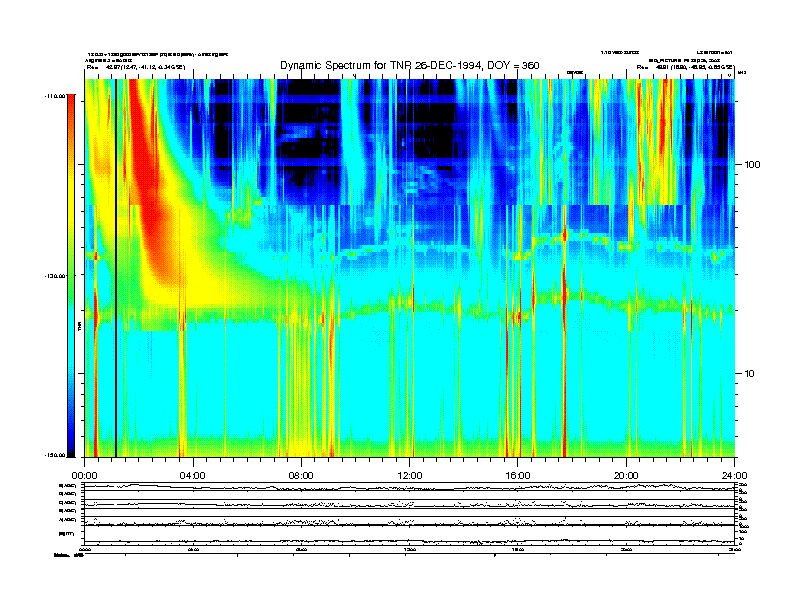The height and width of the screenshot is (612, 792).
Task: Click the top trace in the lower panel
Action: (x=409, y=487)
